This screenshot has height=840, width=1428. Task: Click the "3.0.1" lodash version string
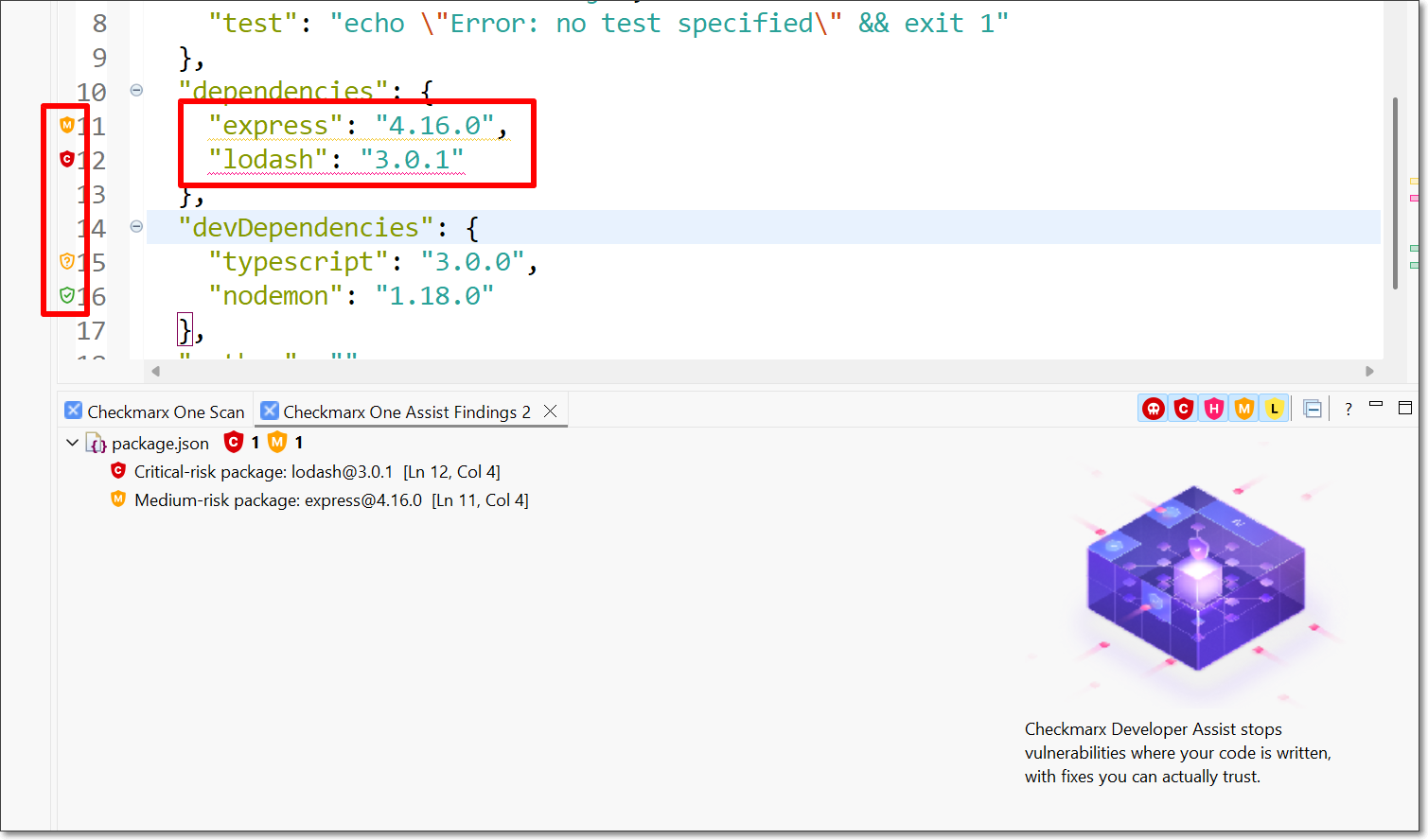tap(412, 160)
